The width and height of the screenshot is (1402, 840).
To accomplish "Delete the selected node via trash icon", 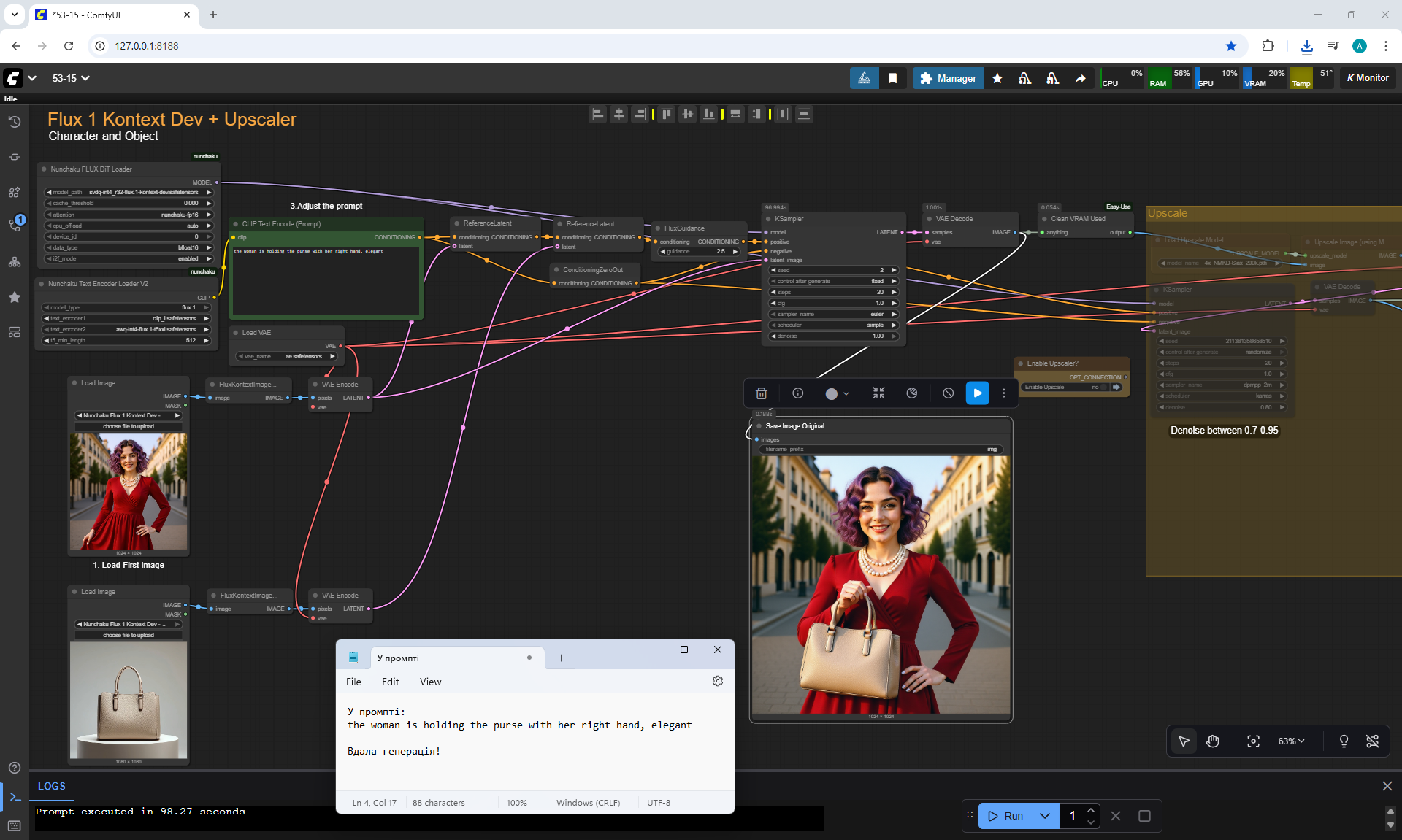I will (x=761, y=393).
